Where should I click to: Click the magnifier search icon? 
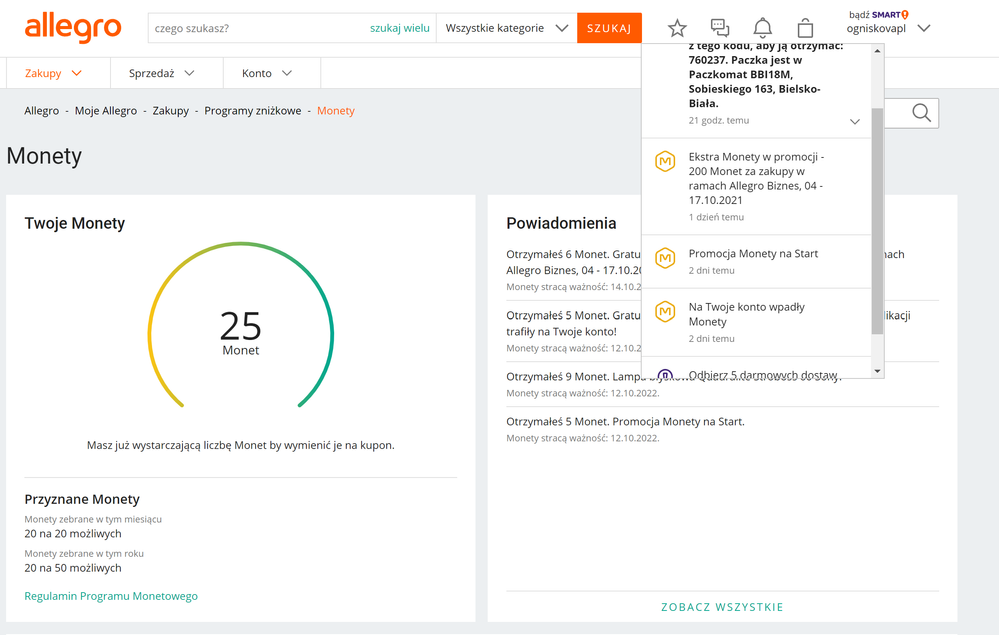coord(921,113)
